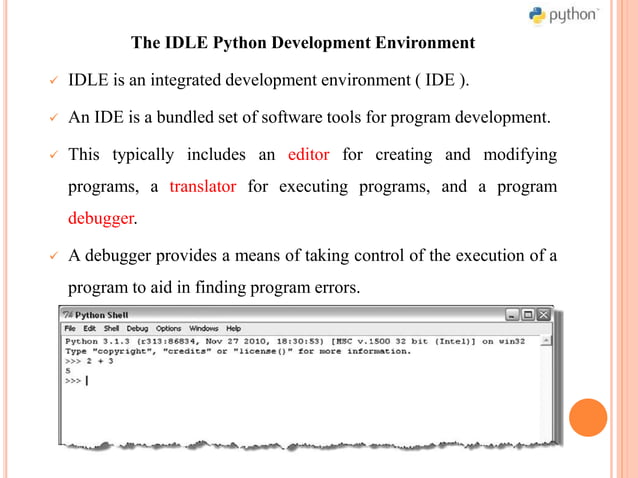
Task: Open the Help menu
Action: 234,328
